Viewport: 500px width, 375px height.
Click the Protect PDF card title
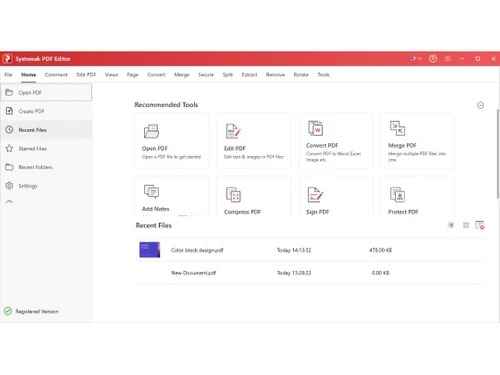pos(403,212)
